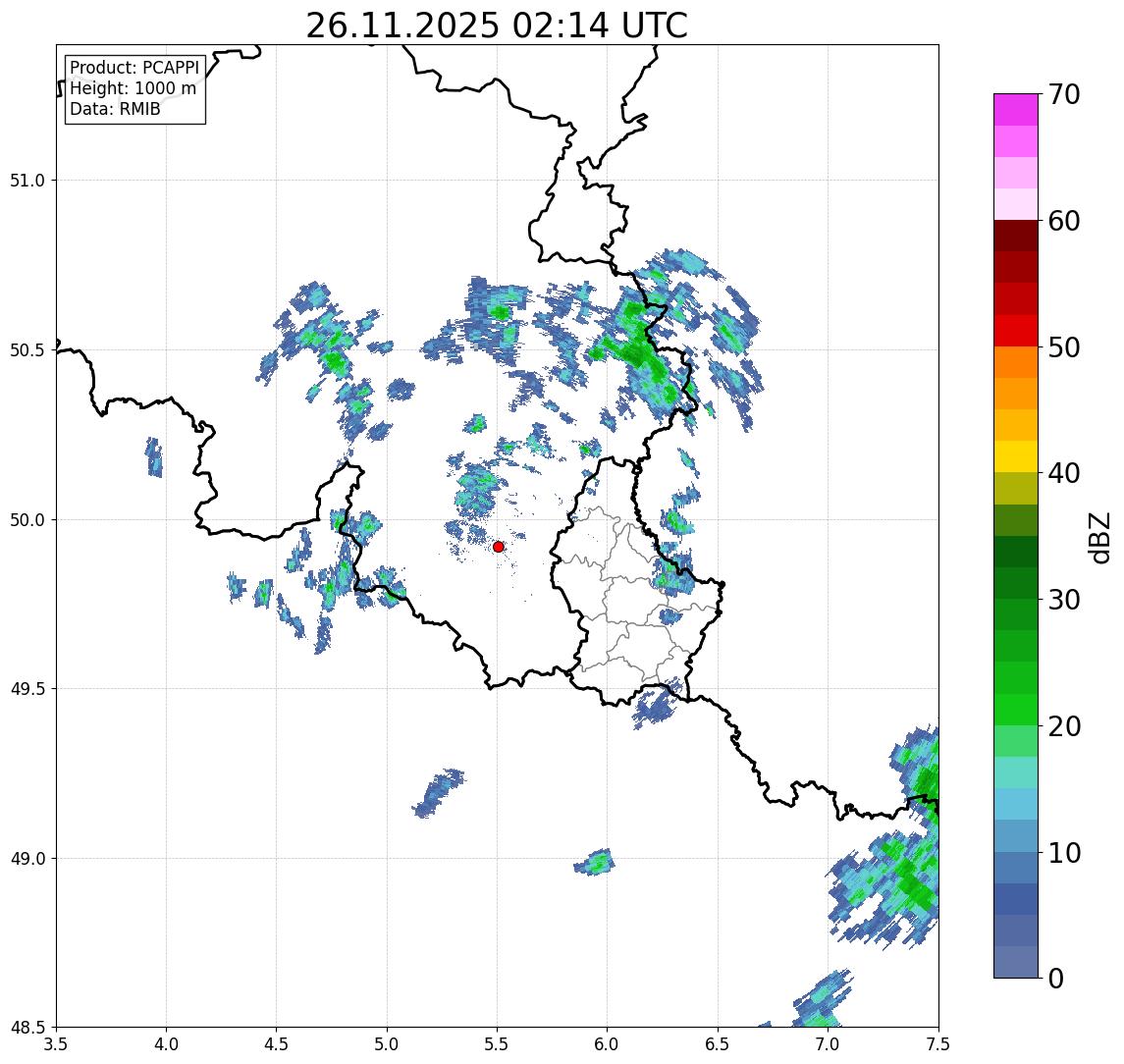The image size is (1124, 1064).
Task: Click the colorbar tick label "0"
Action: (1056, 978)
